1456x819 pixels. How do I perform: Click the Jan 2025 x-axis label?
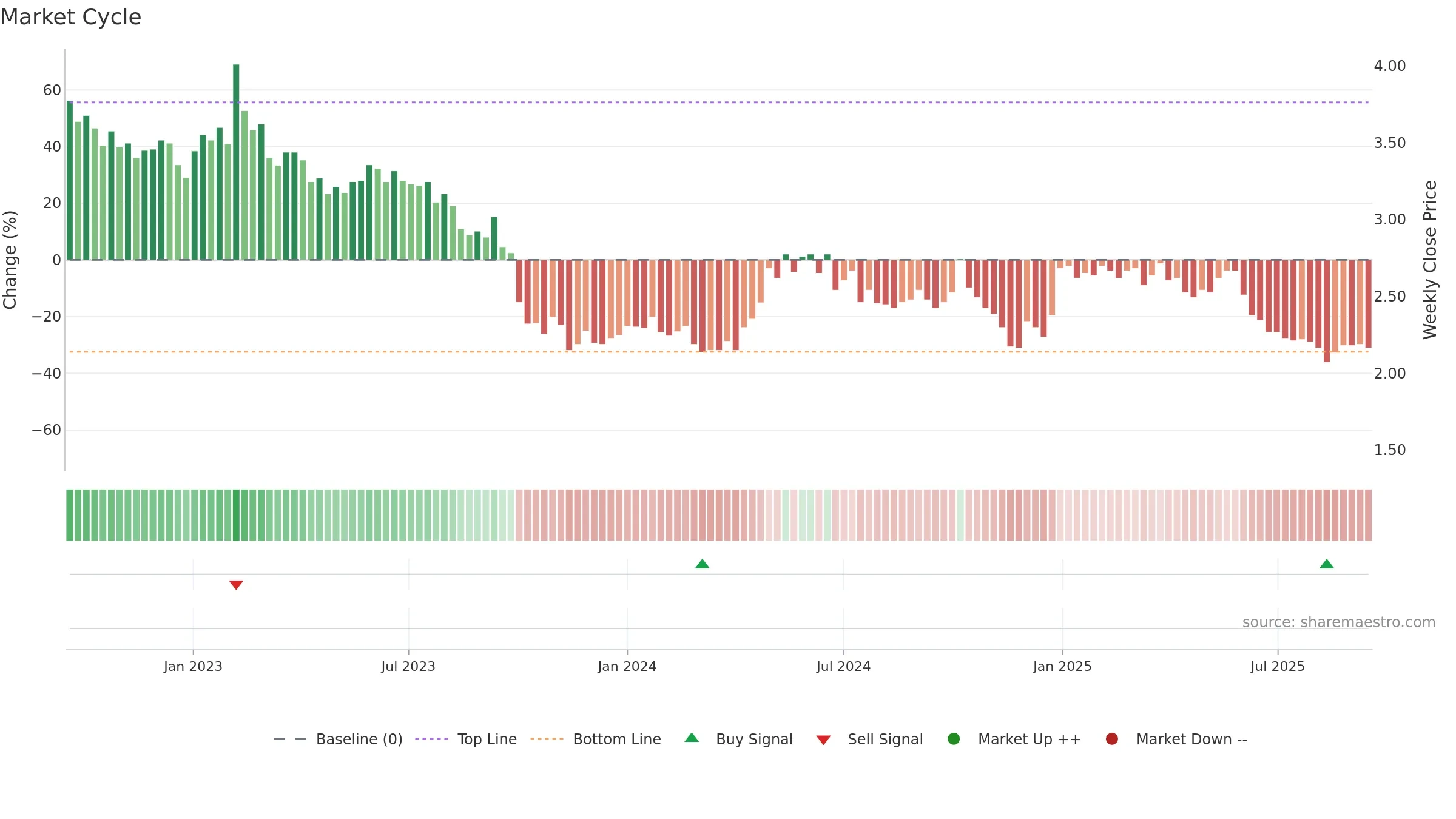pos(1062,667)
